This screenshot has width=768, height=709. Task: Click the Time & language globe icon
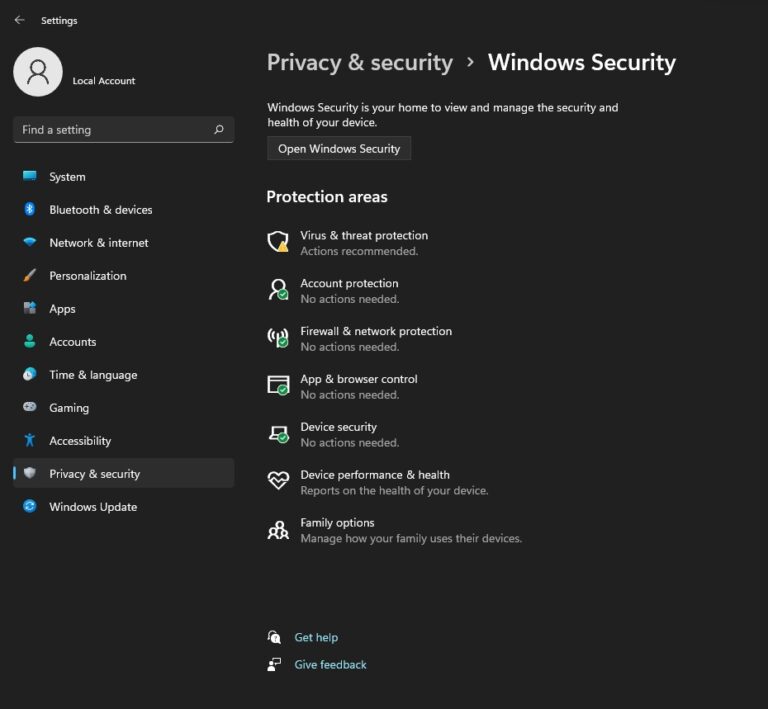coord(30,374)
